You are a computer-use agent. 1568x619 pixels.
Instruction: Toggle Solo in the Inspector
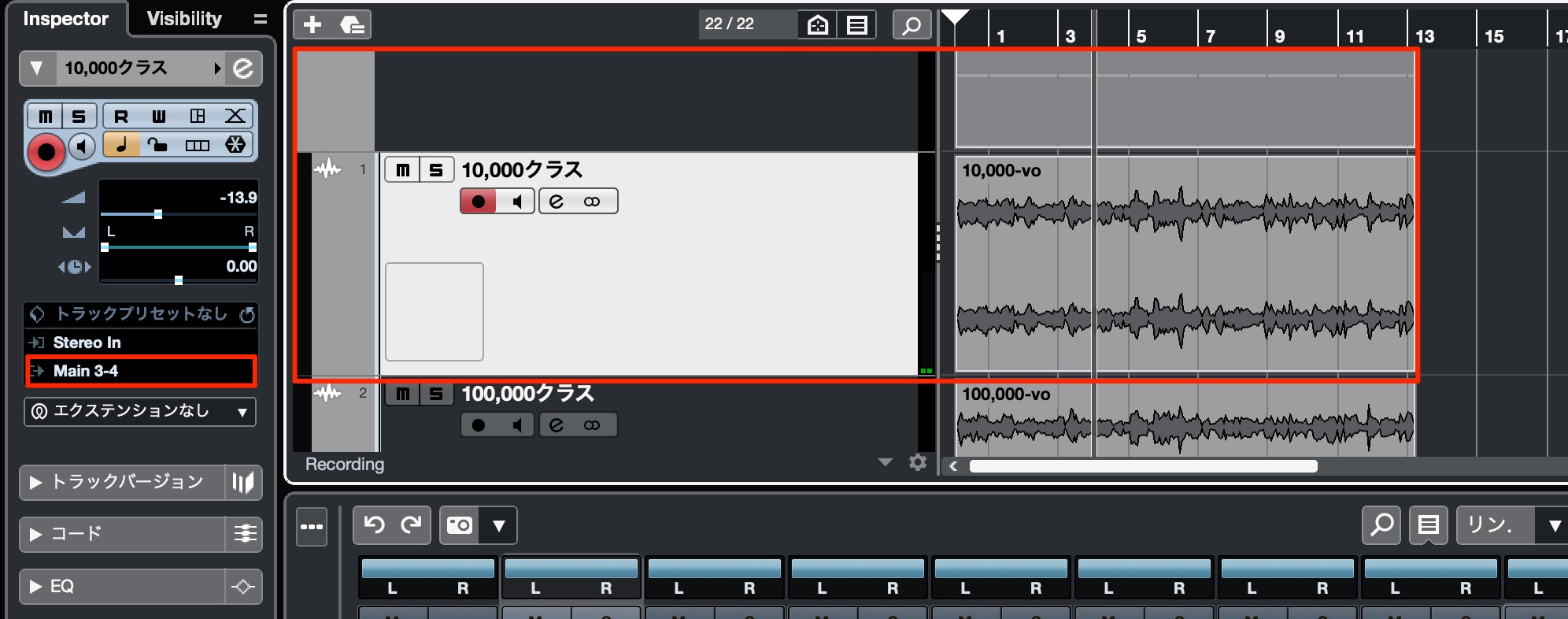(80, 117)
